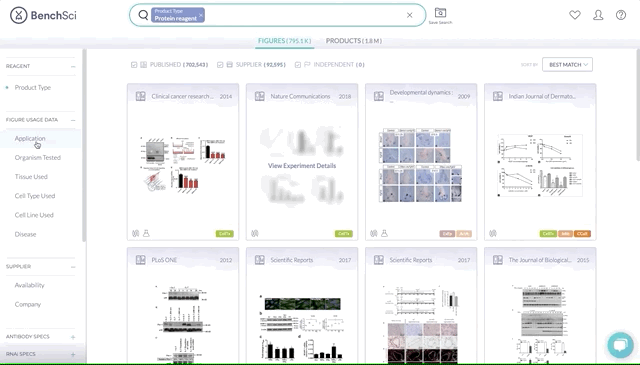The image size is (640, 365).
Task: Select the Cell Type Used filter
Action: pyautogui.click(x=35, y=196)
